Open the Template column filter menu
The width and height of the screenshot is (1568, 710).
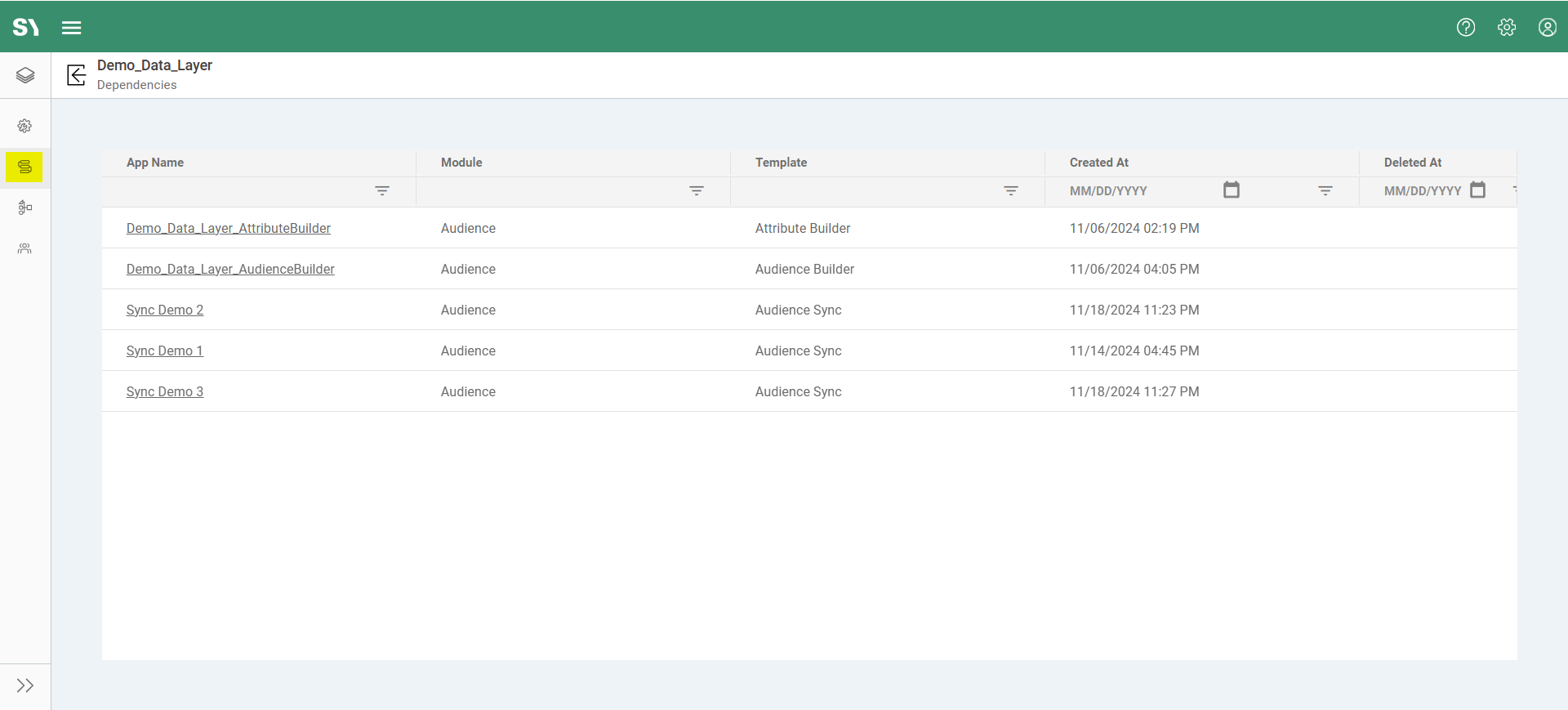coord(1011,190)
